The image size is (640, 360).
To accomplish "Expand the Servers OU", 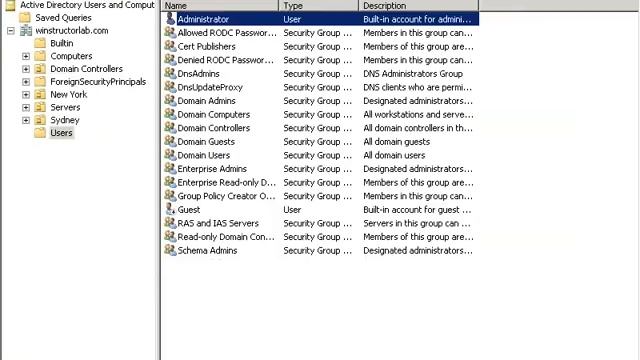I will point(26,108).
